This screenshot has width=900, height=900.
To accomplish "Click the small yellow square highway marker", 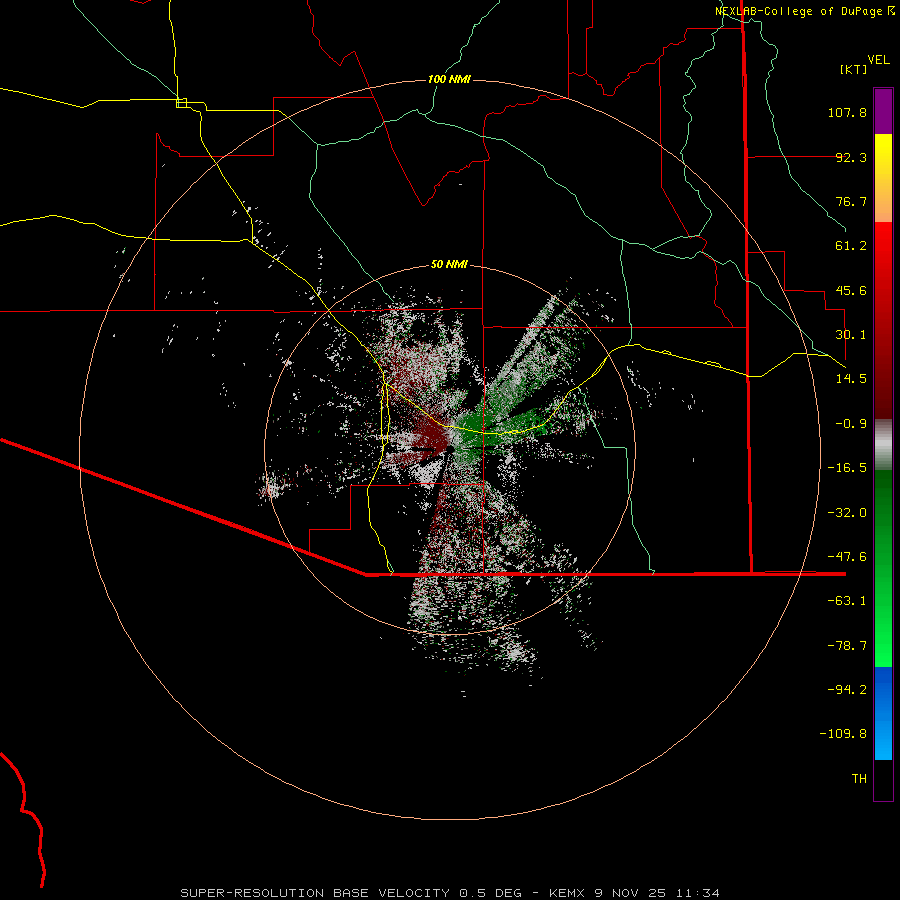I will tap(181, 103).
